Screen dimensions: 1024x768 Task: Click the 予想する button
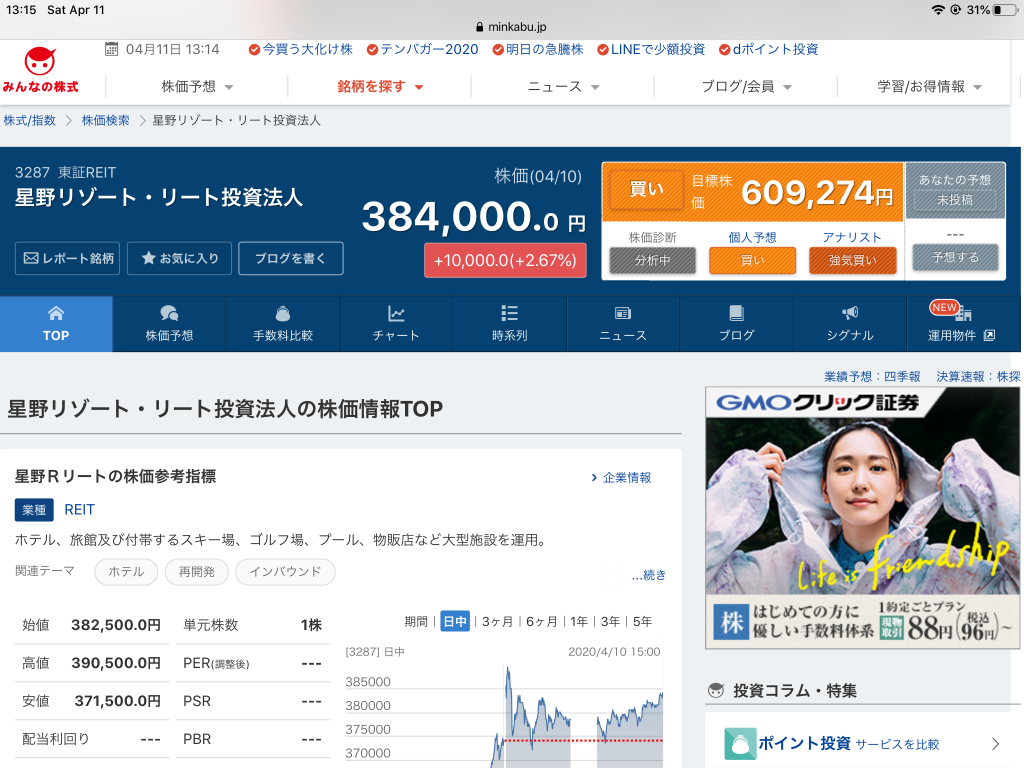click(x=955, y=257)
